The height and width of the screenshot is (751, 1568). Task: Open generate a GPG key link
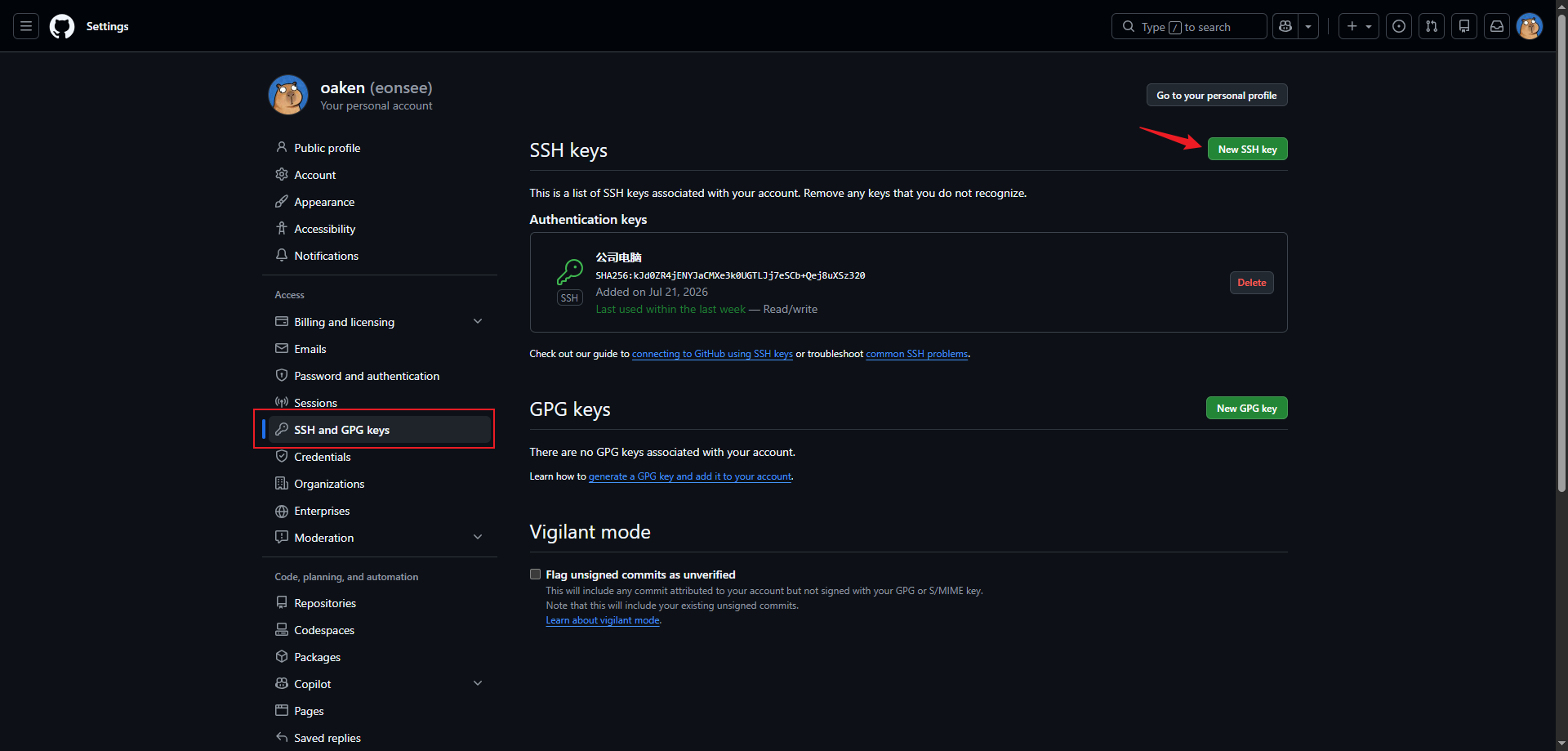(x=690, y=476)
